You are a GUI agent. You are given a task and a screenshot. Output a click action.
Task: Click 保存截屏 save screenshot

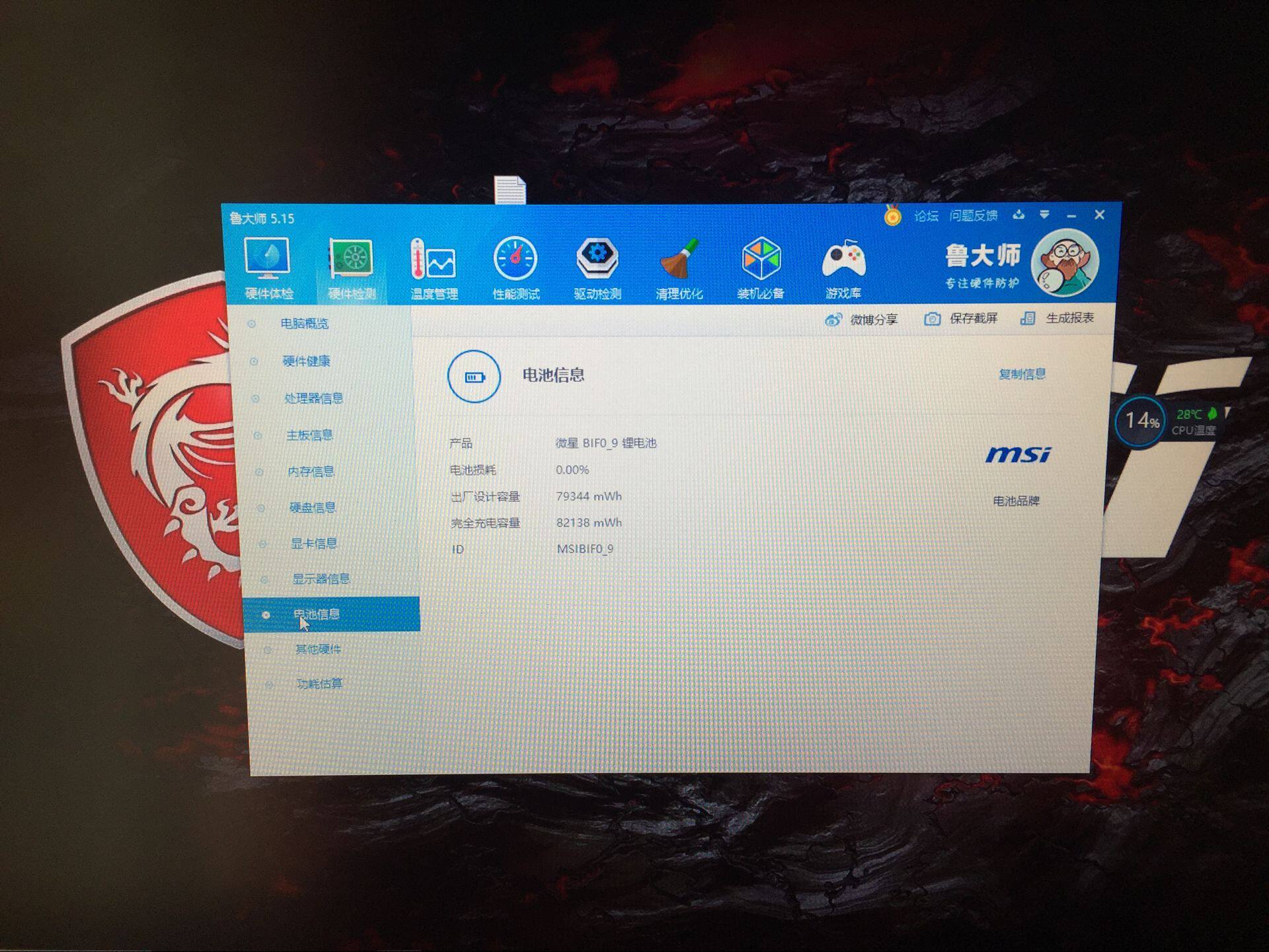tap(961, 318)
